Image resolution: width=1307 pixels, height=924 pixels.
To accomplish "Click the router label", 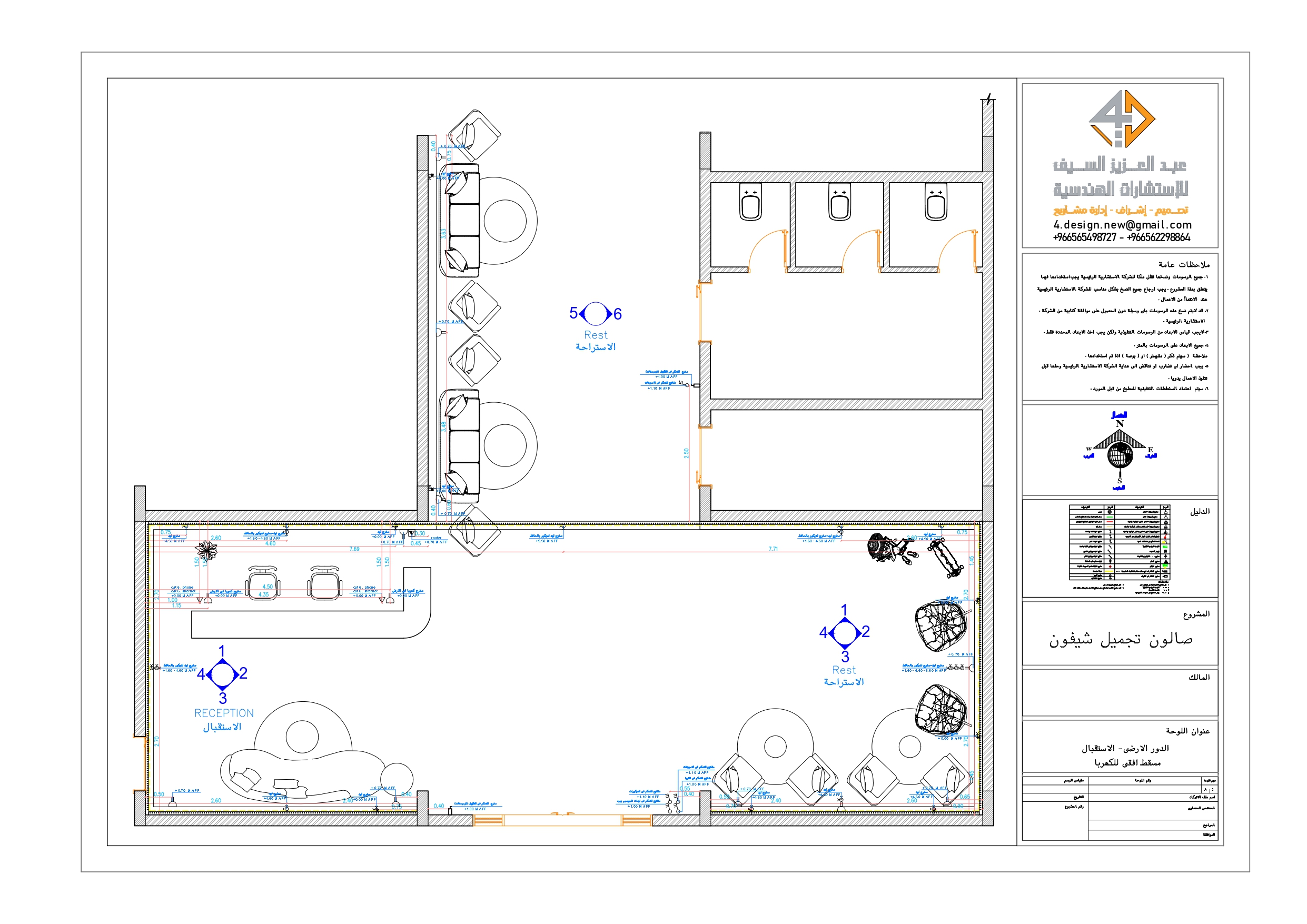I will (x=436, y=538).
